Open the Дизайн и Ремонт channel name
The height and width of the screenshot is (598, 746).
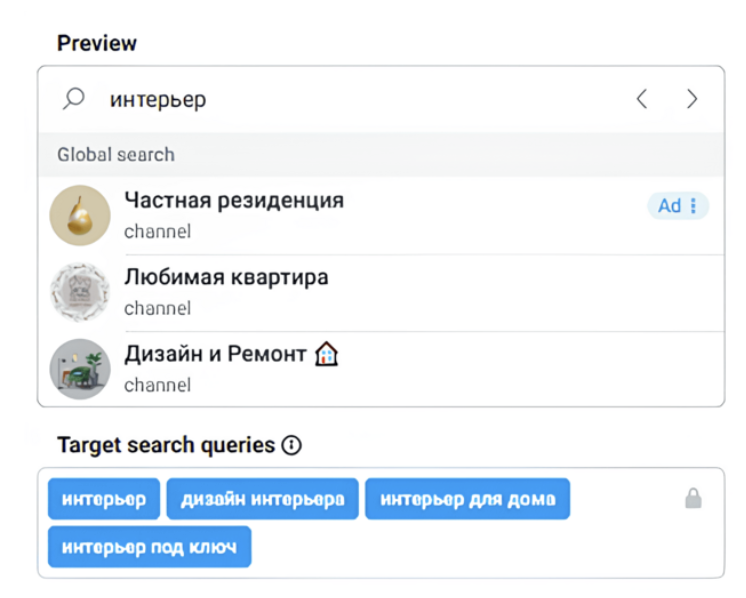[214, 354]
